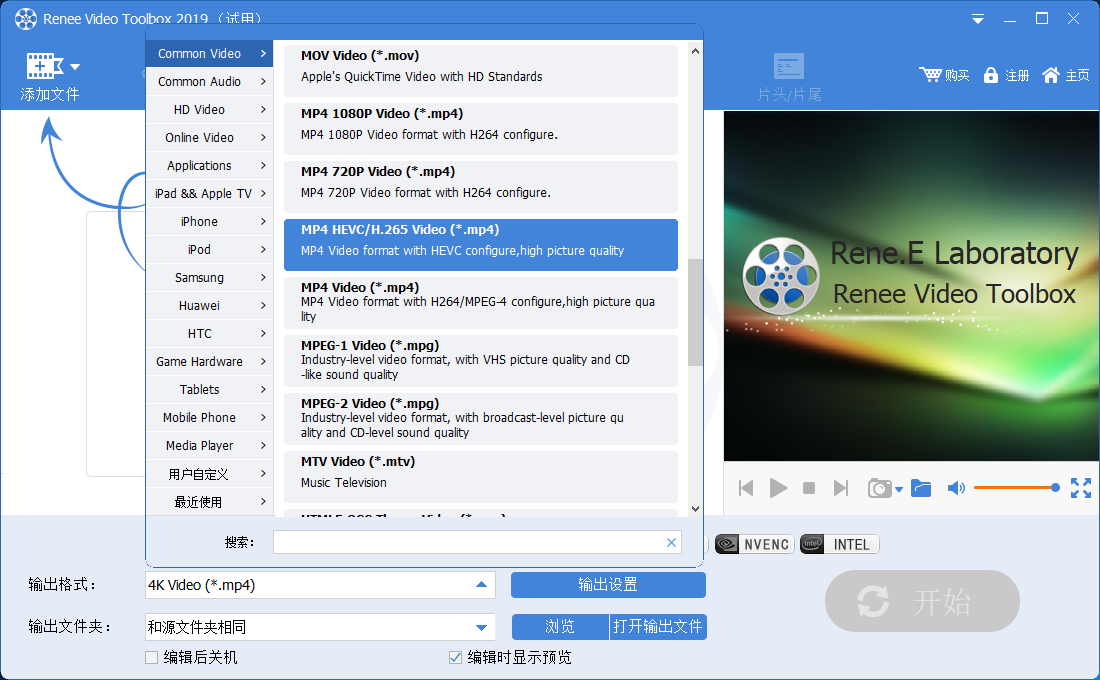Select the iPhone category

209,222
